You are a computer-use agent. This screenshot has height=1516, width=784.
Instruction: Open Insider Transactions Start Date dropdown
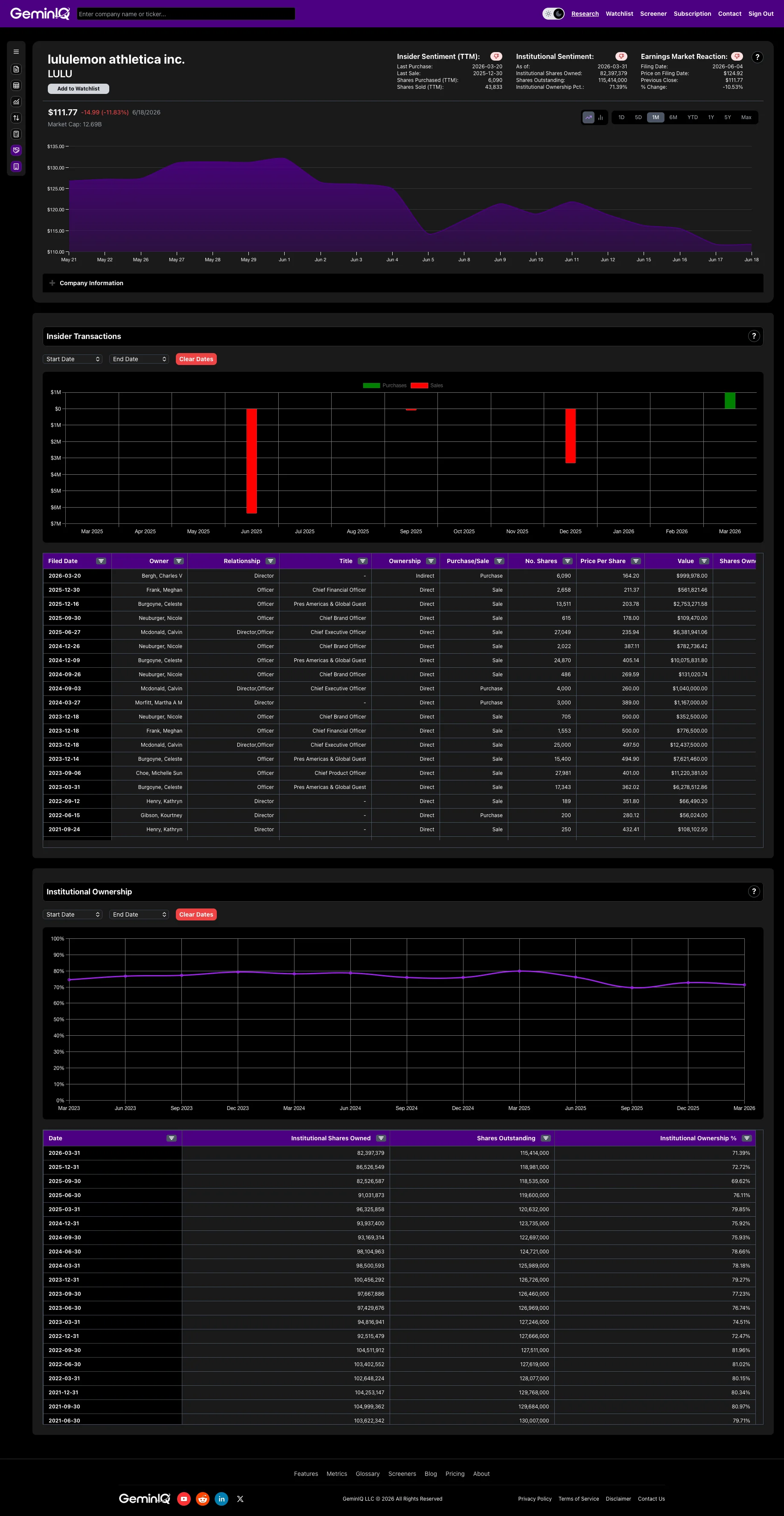coord(73,359)
